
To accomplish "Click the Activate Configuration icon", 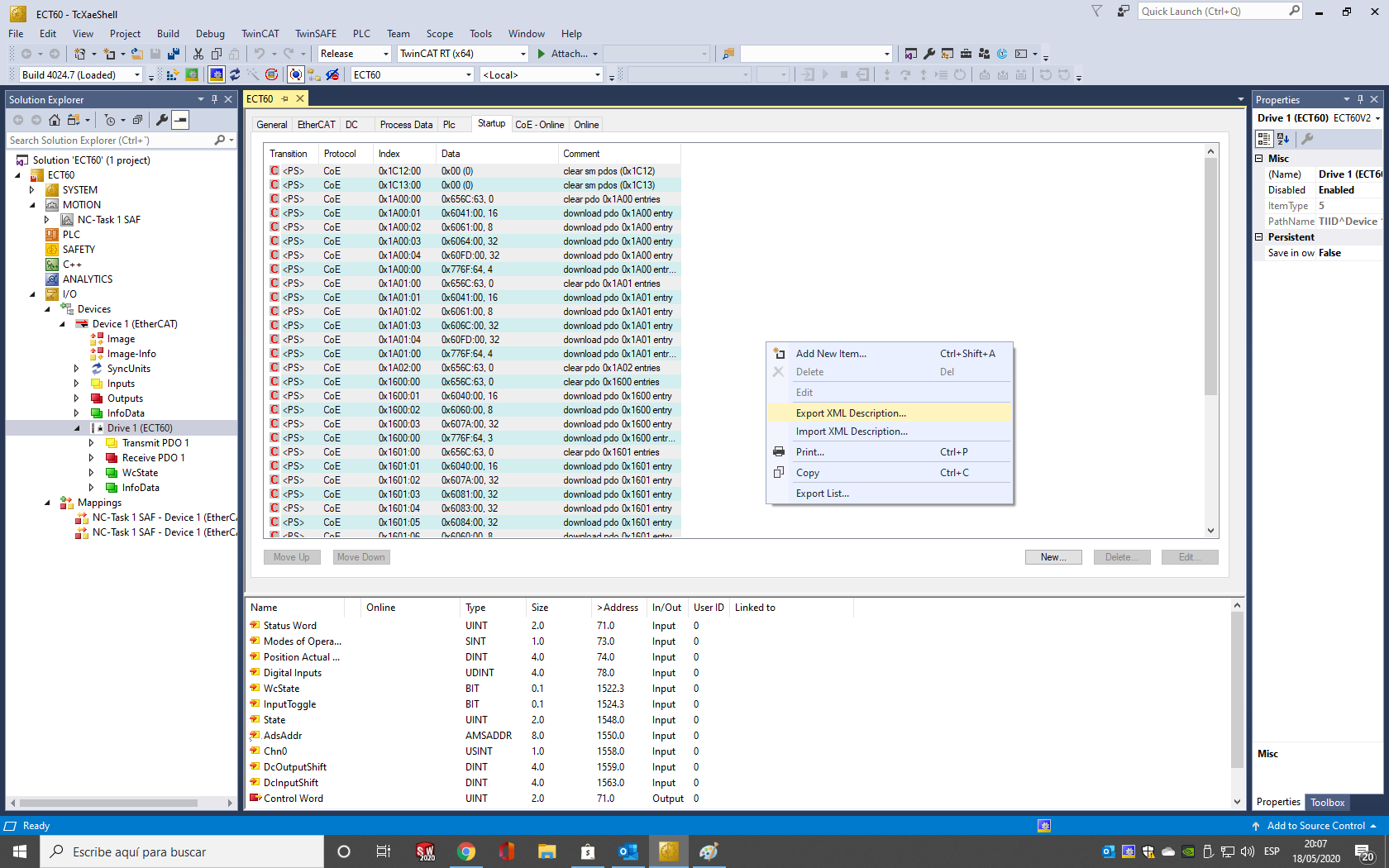I will coord(173,75).
